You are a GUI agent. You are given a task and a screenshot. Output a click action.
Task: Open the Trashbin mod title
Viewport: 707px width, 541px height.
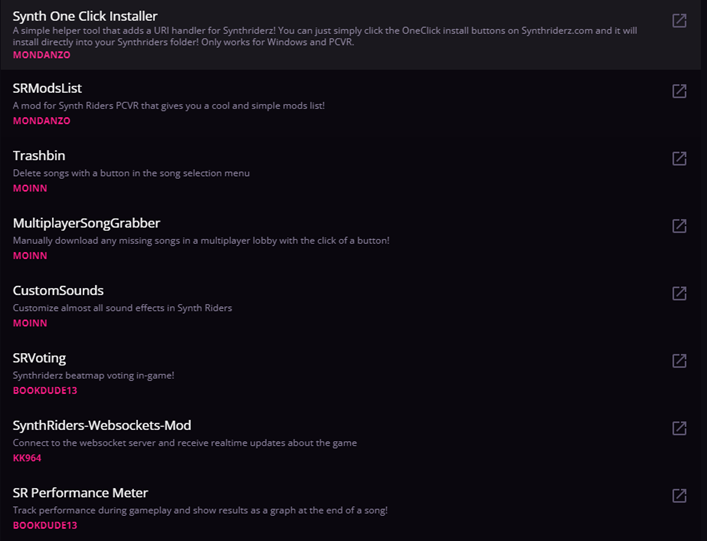(40, 156)
